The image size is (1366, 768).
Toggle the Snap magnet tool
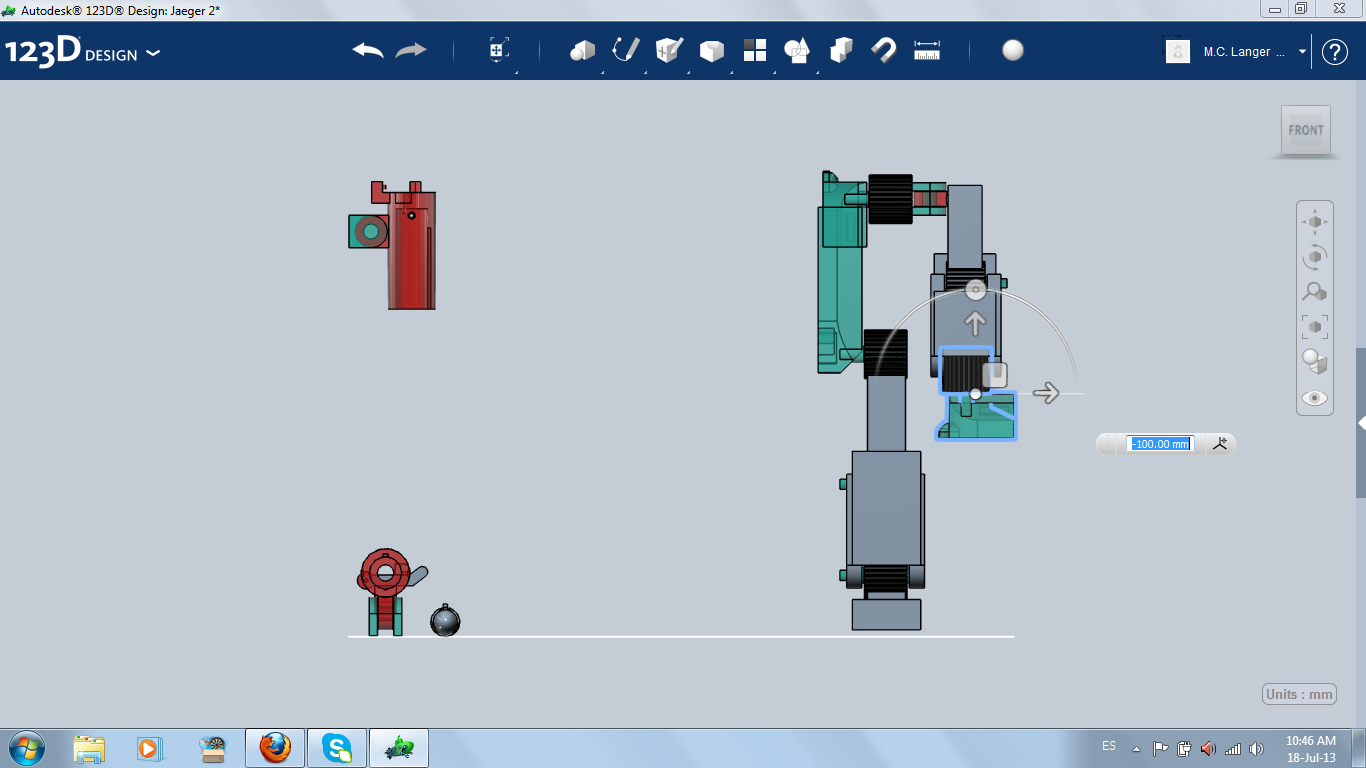(883, 50)
